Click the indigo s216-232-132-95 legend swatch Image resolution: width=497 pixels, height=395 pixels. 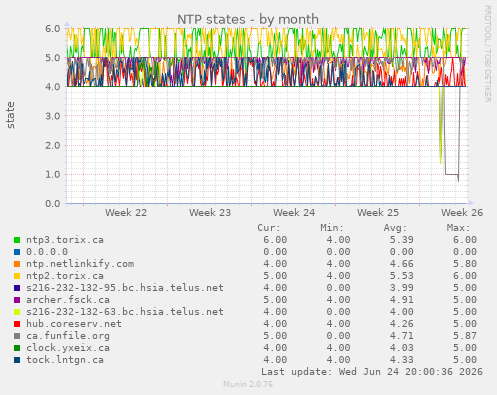coord(17,288)
